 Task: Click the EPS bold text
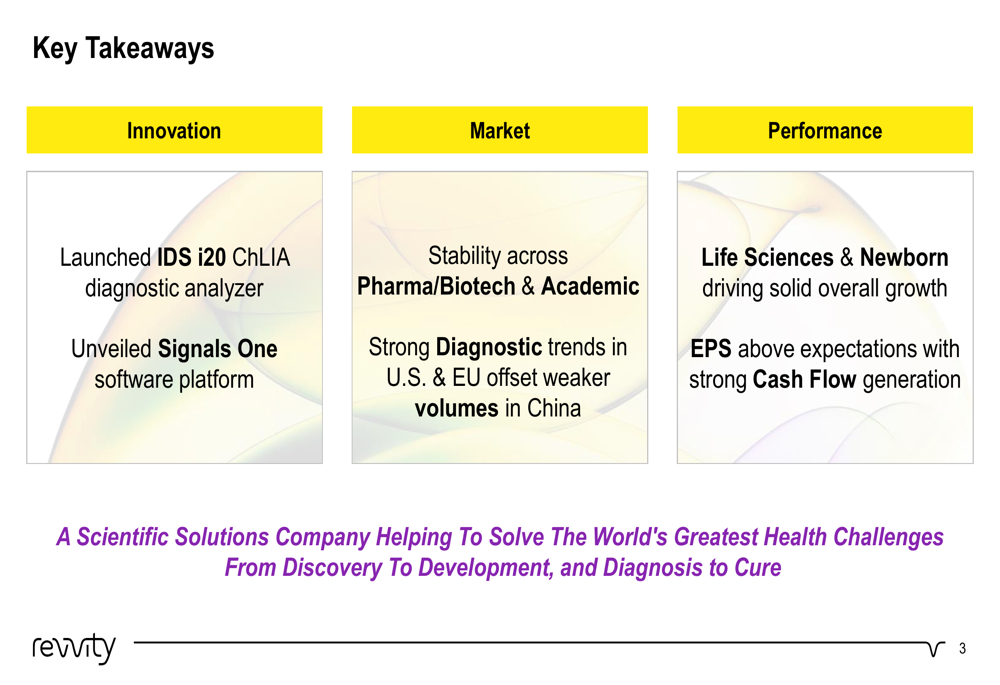click(x=710, y=349)
